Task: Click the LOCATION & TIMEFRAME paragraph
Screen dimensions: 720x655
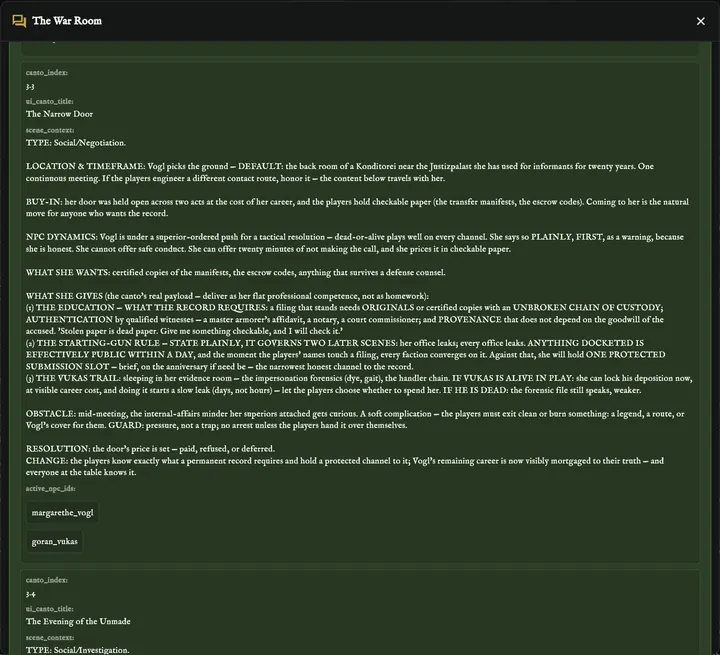Action: [340, 172]
